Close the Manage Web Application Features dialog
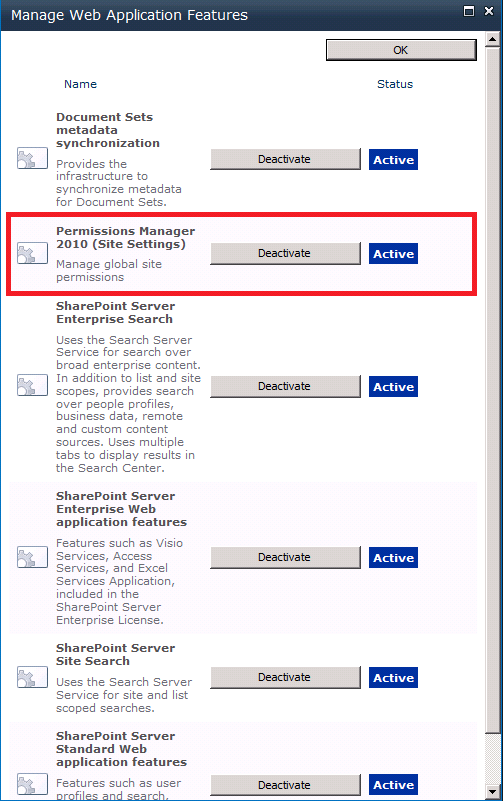Image resolution: width=503 pixels, height=801 pixels. click(489, 11)
